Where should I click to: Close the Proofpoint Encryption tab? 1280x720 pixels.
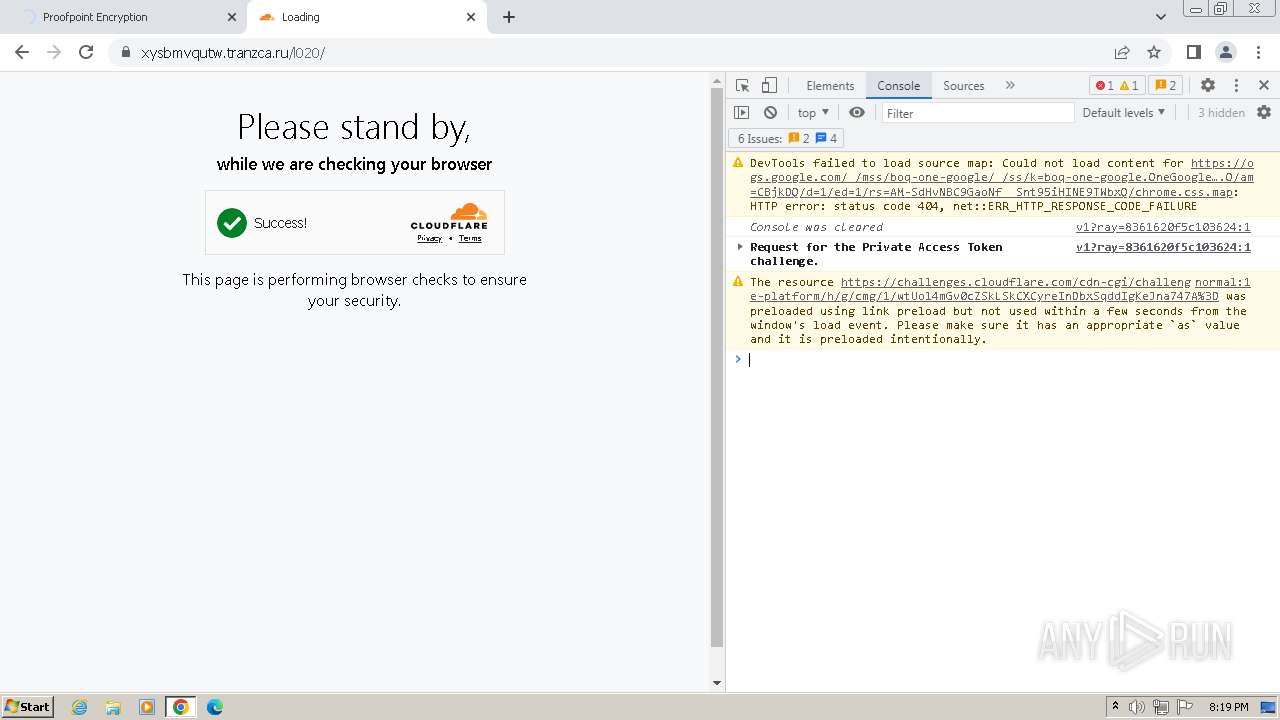point(232,17)
